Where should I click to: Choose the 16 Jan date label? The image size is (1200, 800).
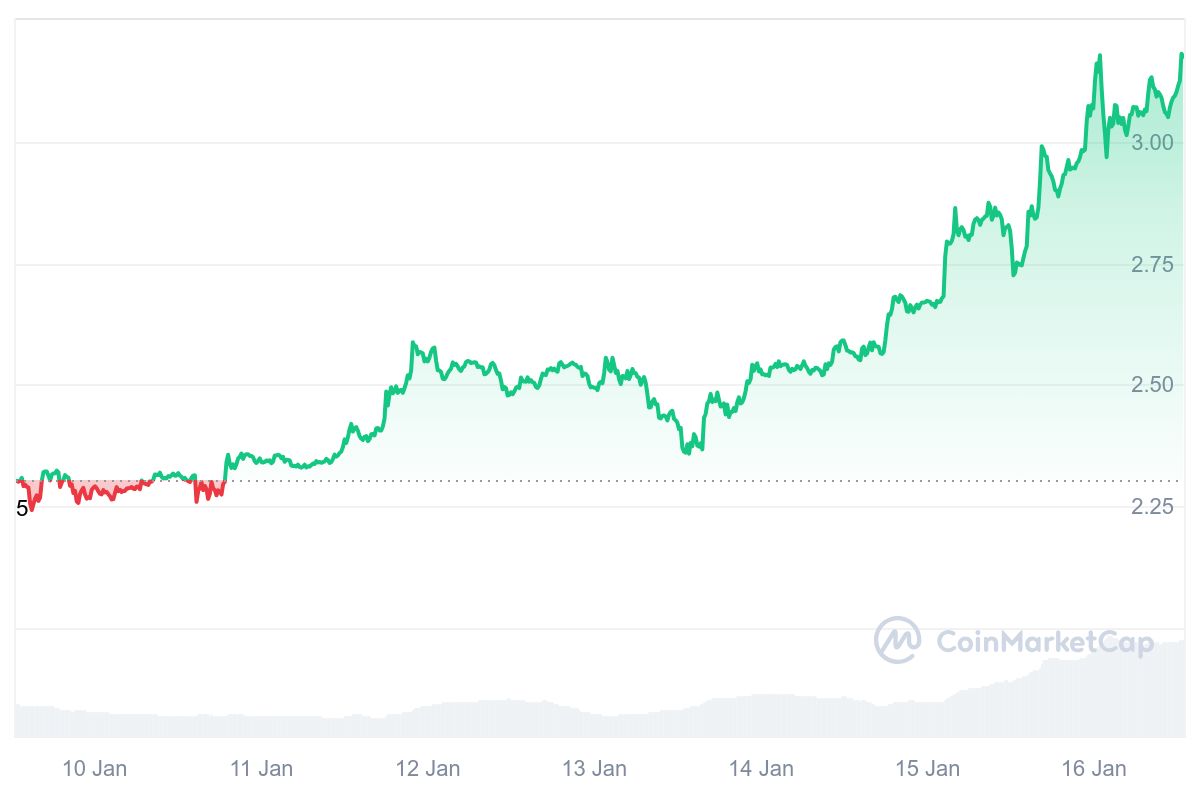pos(1094,769)
